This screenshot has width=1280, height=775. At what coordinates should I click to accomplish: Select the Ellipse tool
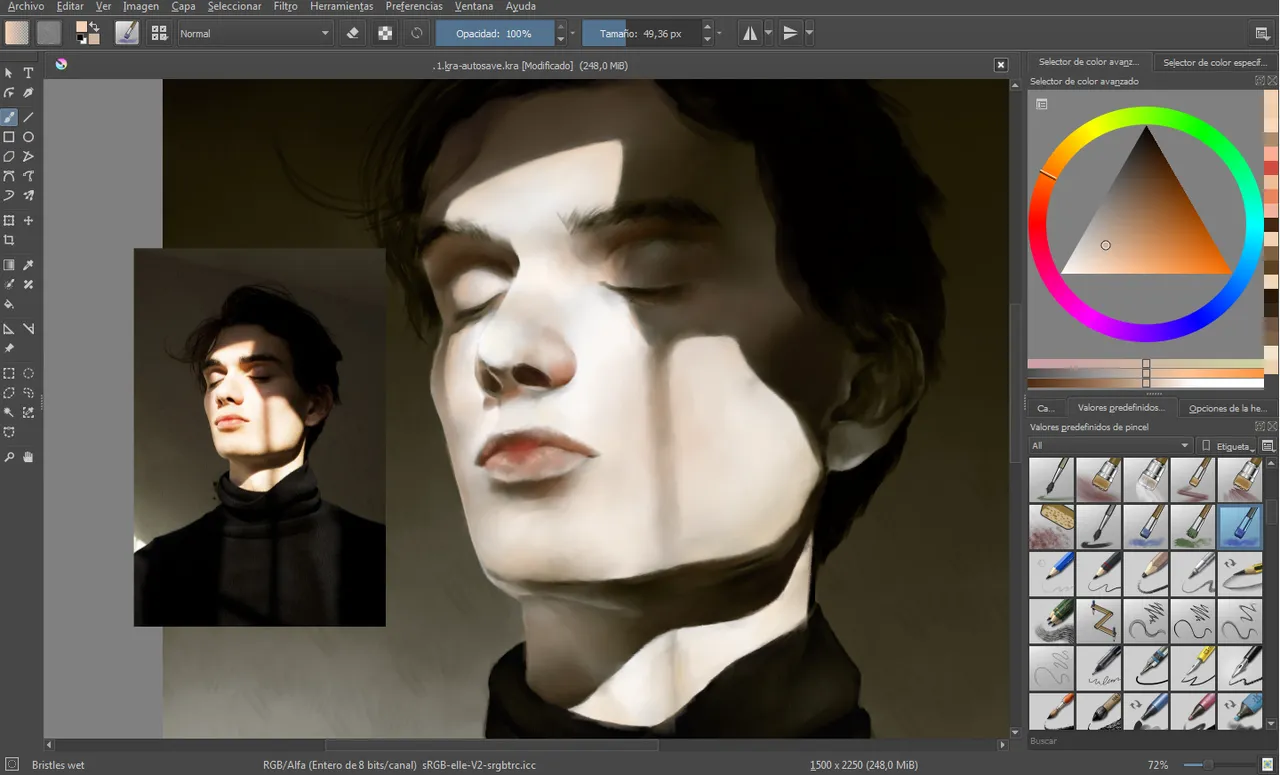click(x=28, y=137)
